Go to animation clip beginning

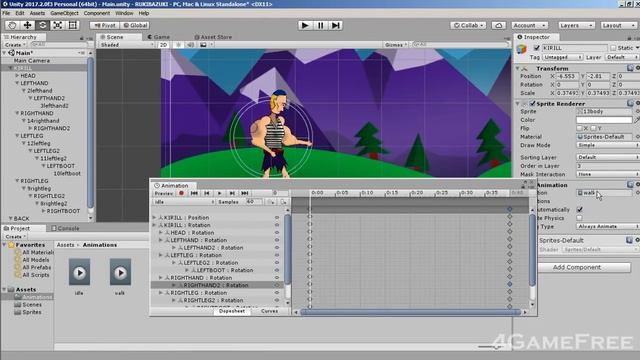click(194, 193)
